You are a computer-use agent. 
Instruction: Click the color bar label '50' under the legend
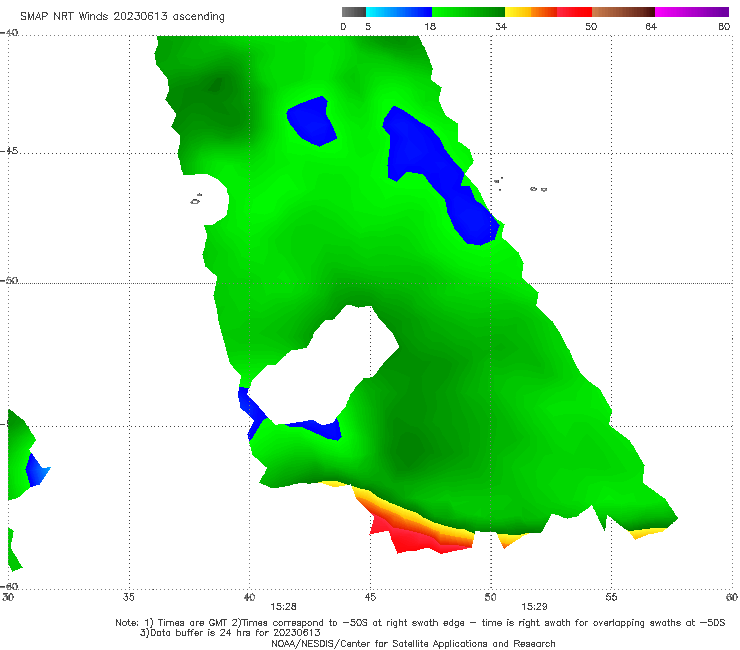tap(591, 27)
